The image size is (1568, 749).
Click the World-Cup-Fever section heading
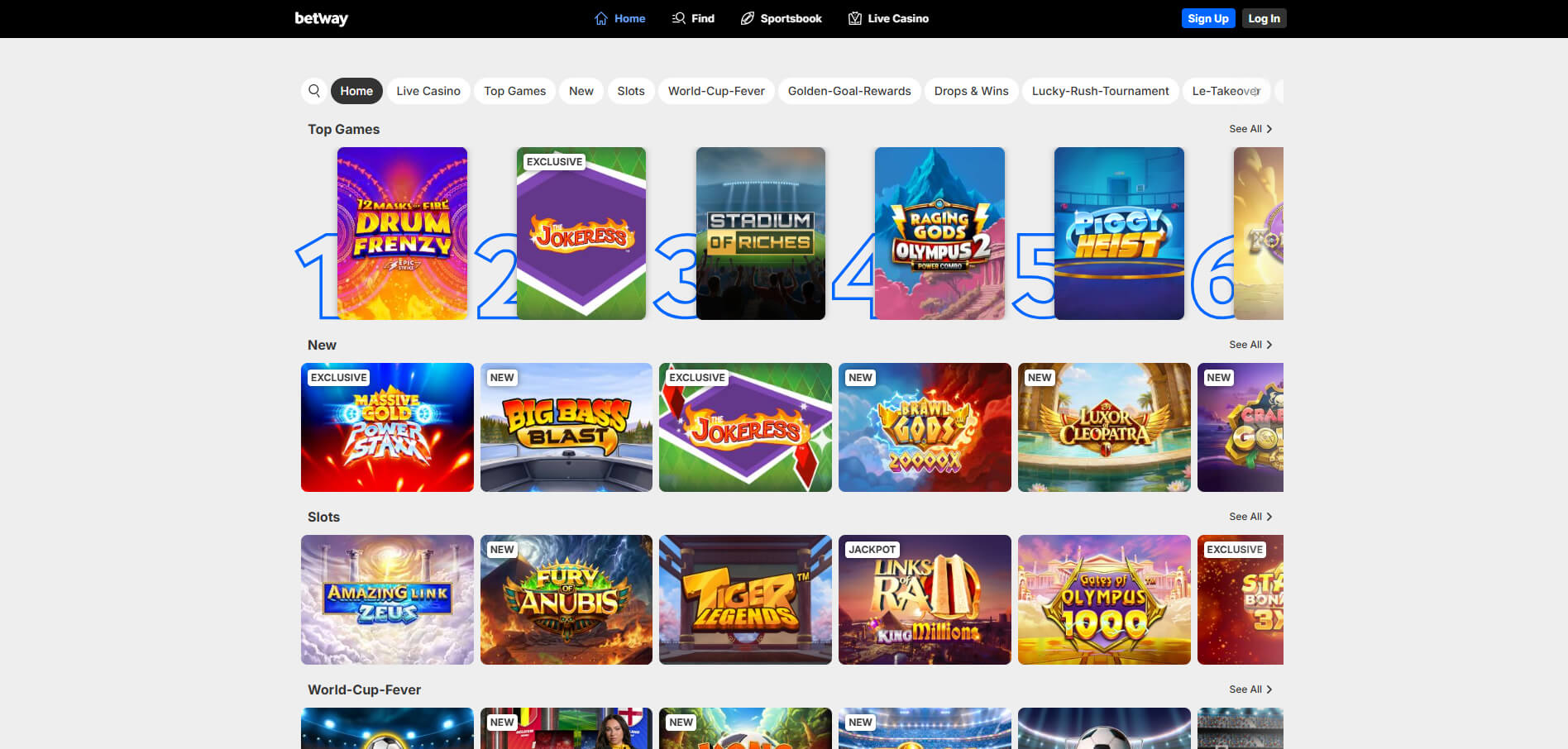point(364,689)
